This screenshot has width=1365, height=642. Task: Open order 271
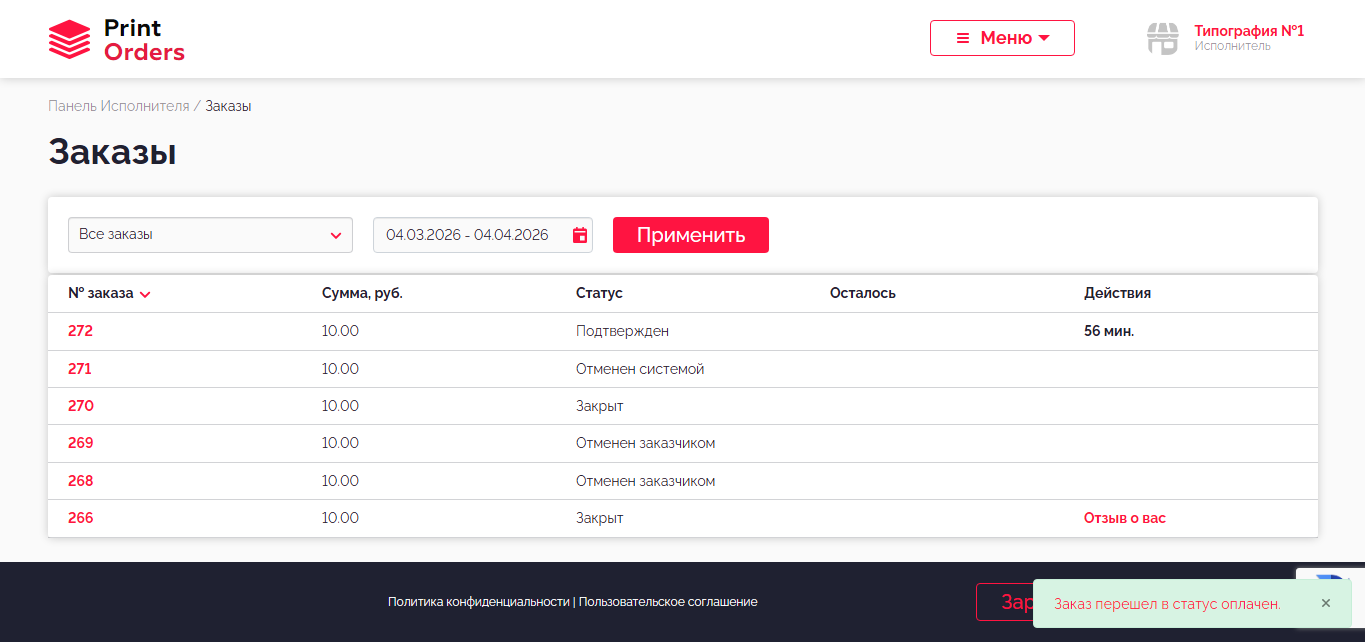coord(80,369)
